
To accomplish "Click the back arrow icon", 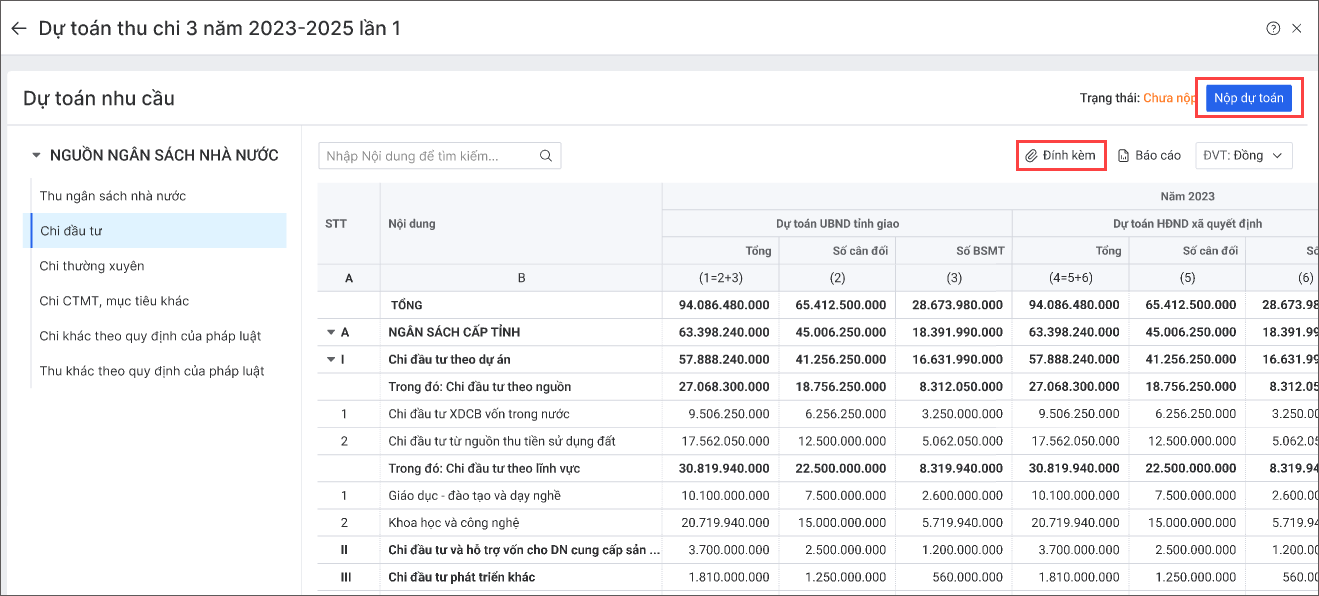I will coord(18,28).
